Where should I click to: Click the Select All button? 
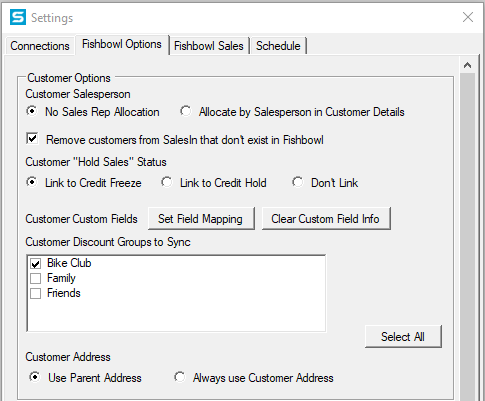click(403, 337)
